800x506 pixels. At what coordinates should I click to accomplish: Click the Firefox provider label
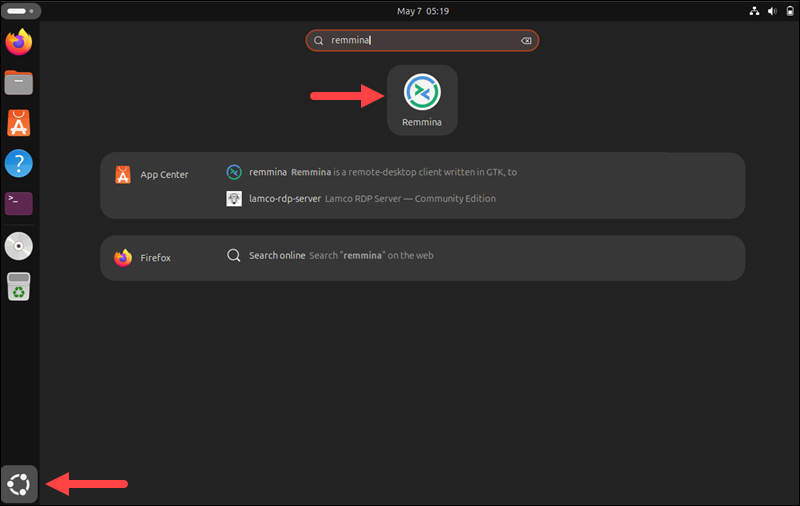point(156,258)
